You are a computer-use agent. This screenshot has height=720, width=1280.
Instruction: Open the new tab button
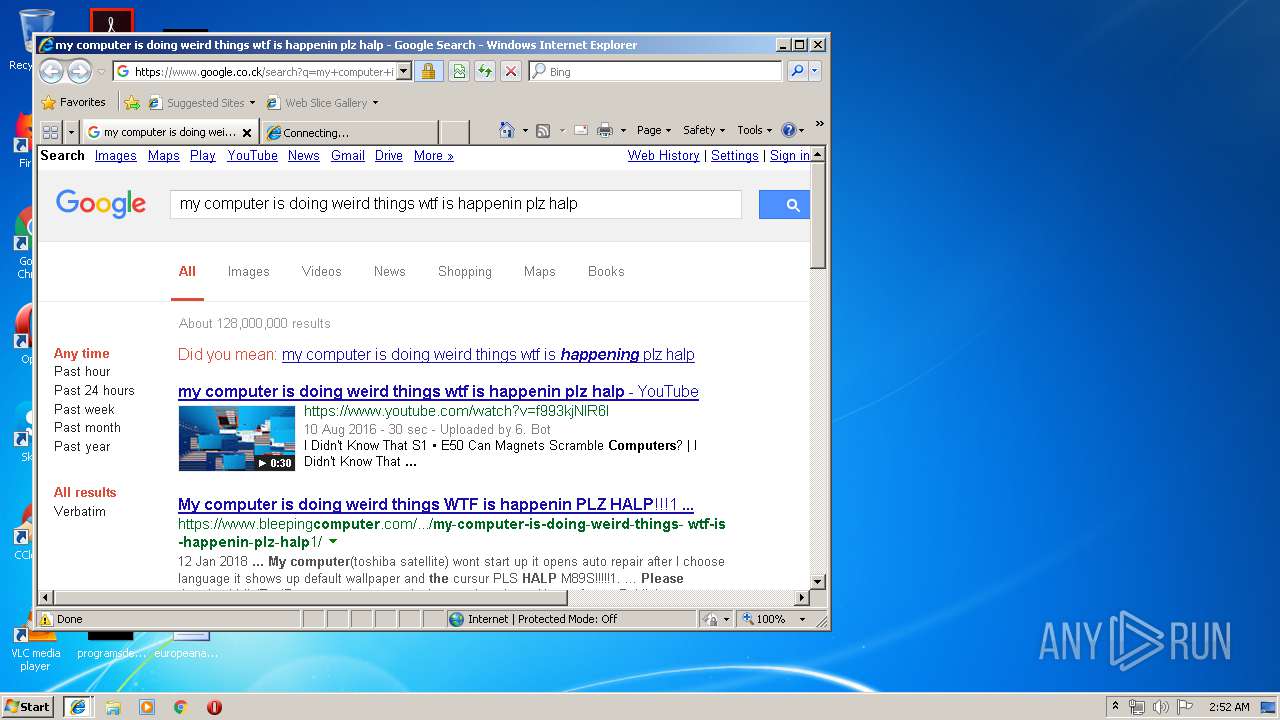[x=455, y=132]
